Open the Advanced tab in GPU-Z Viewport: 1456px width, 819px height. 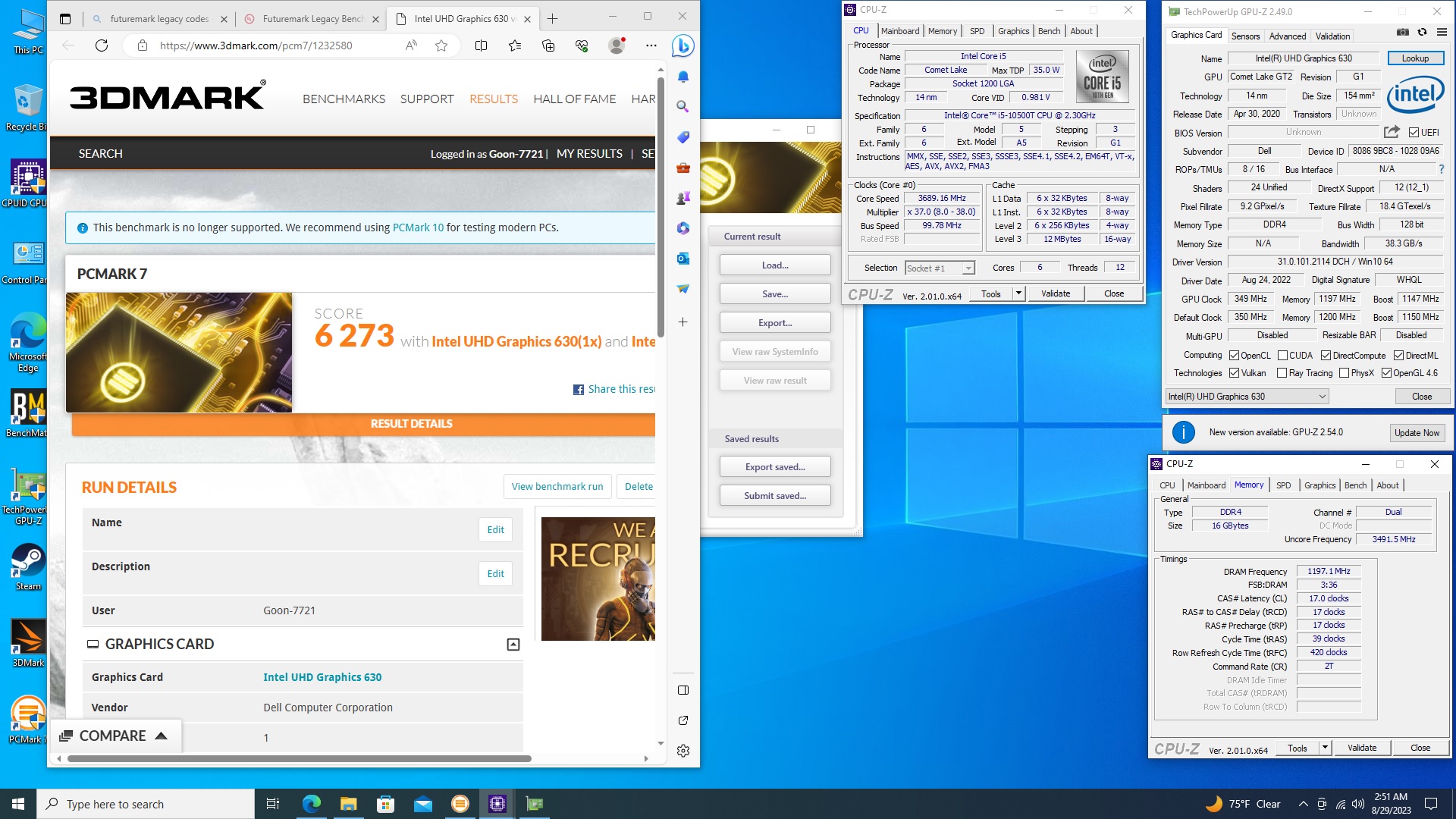[x=1287, y=36]
